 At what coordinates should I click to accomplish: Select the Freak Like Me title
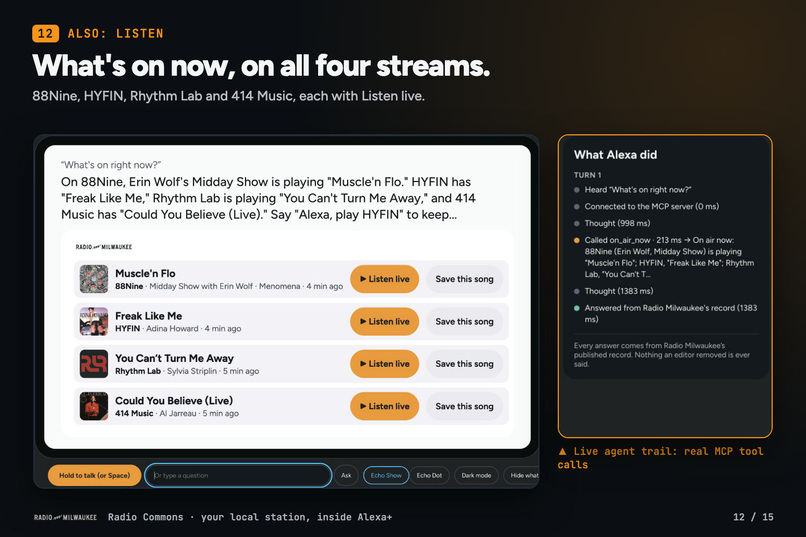149,316
